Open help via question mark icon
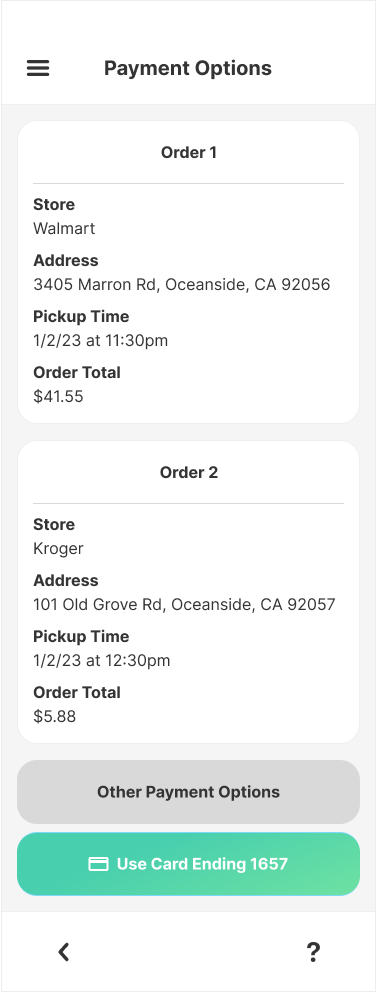 313,952
